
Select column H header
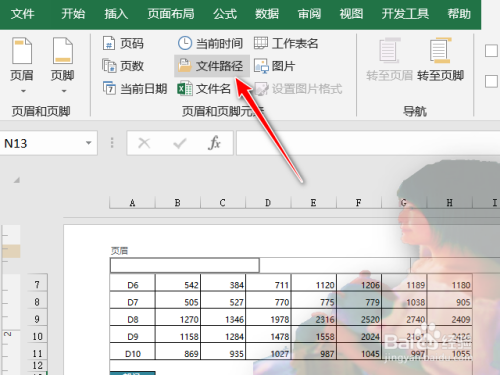tap(449, 203)
